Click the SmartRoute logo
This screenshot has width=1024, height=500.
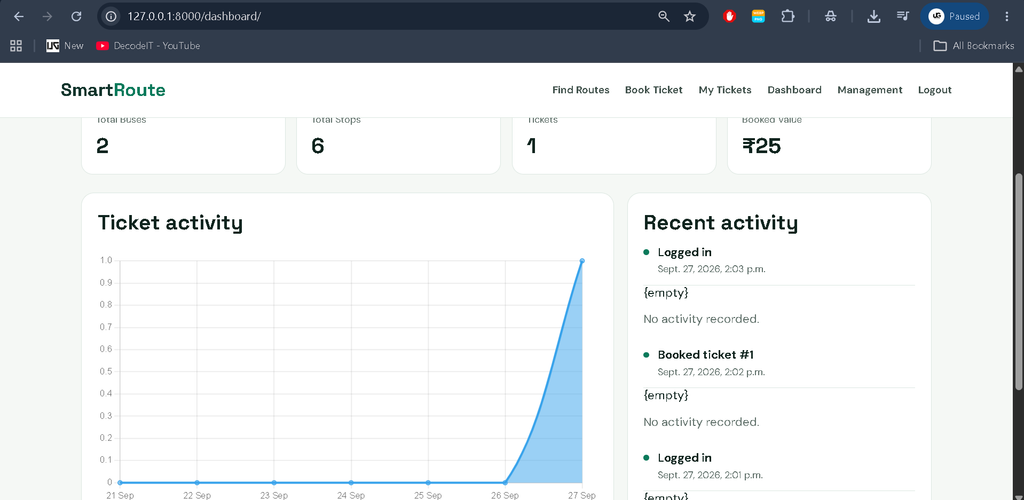coord(113,90)
